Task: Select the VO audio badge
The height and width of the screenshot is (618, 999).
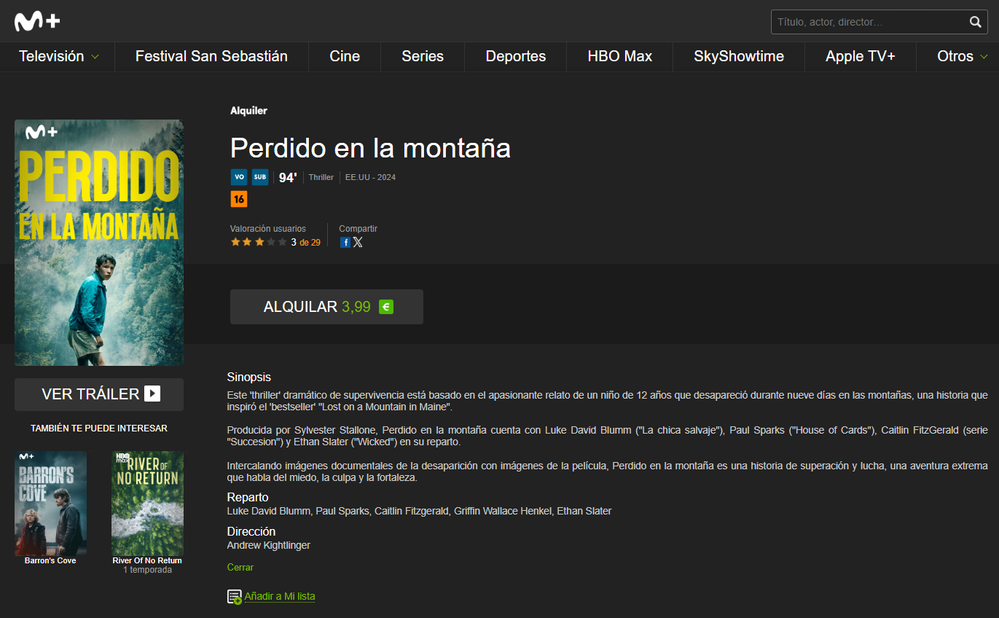Action: [x=239, y=176]
